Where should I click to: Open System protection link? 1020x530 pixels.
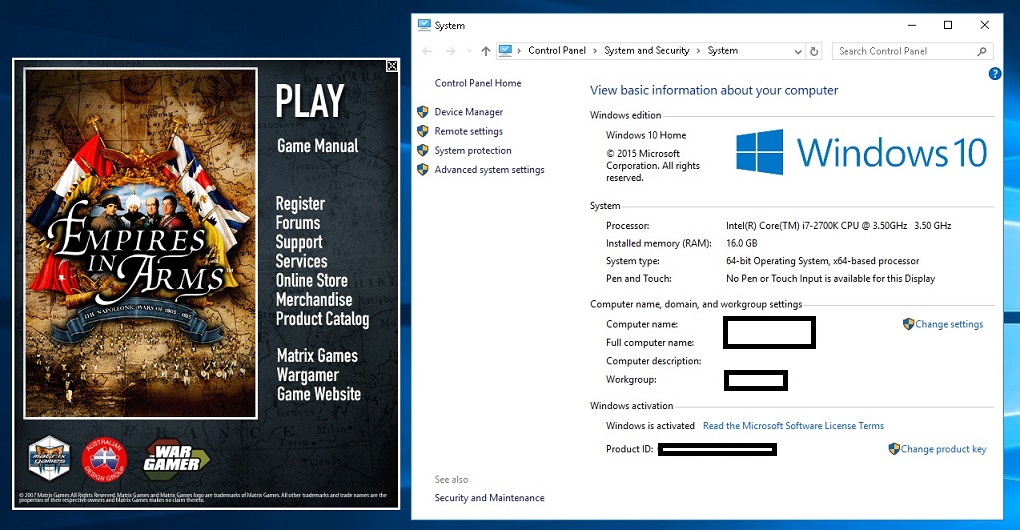473,150
